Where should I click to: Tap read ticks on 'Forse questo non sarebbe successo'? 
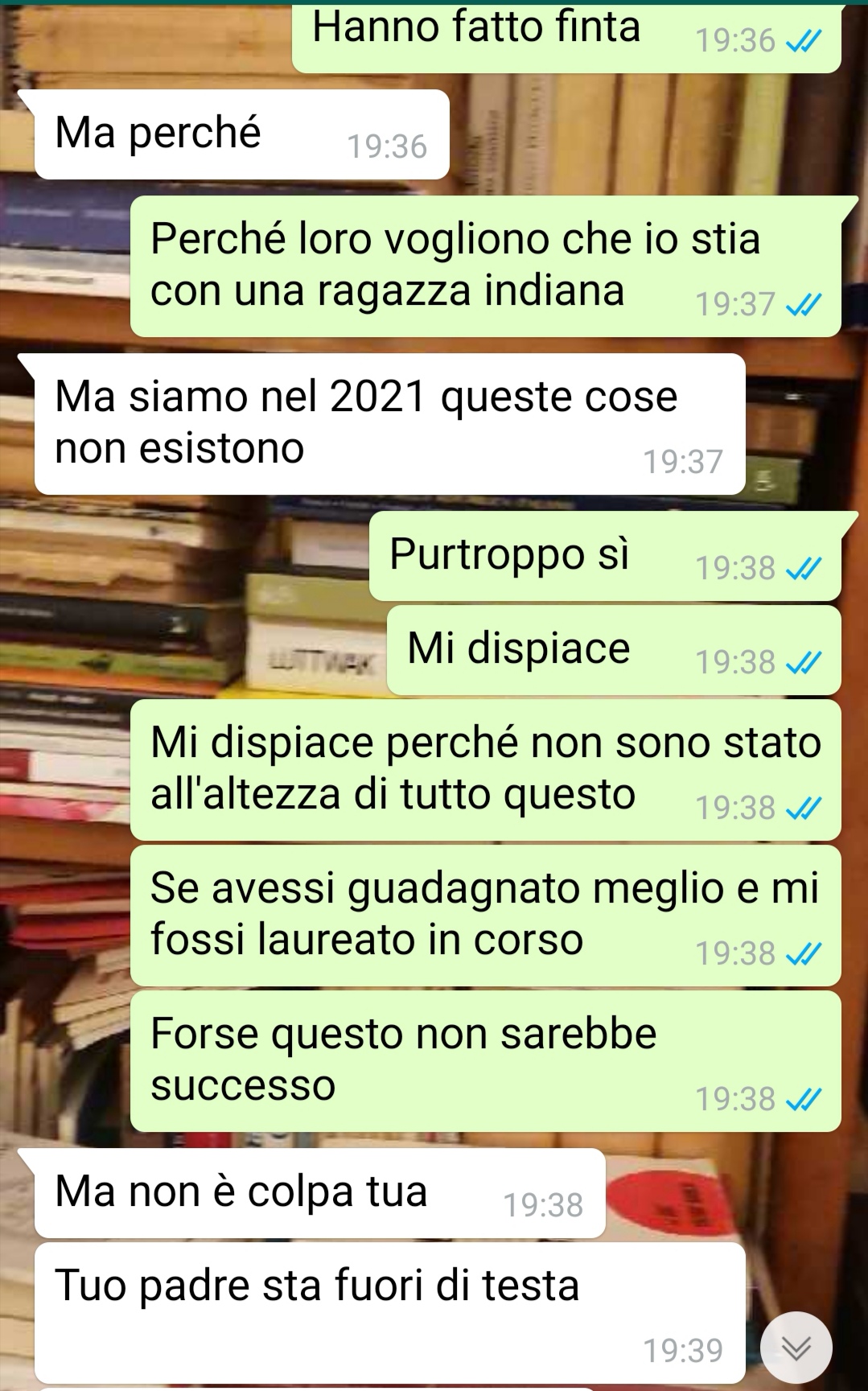803,1099
